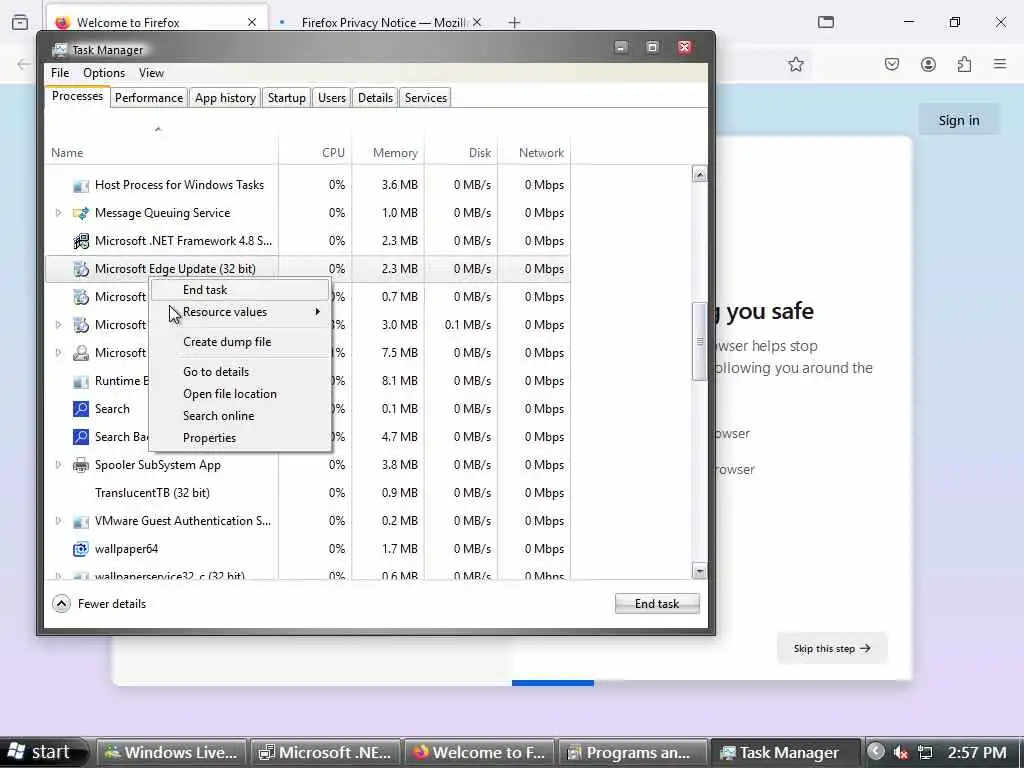The image size is (1024, 768).
Task: Collapse view with Fewer details
Action: coord(99,604)
